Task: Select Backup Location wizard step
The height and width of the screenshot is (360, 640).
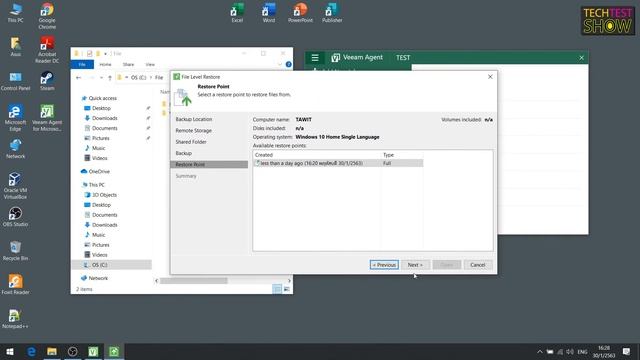Action: (x=194, y=119)
